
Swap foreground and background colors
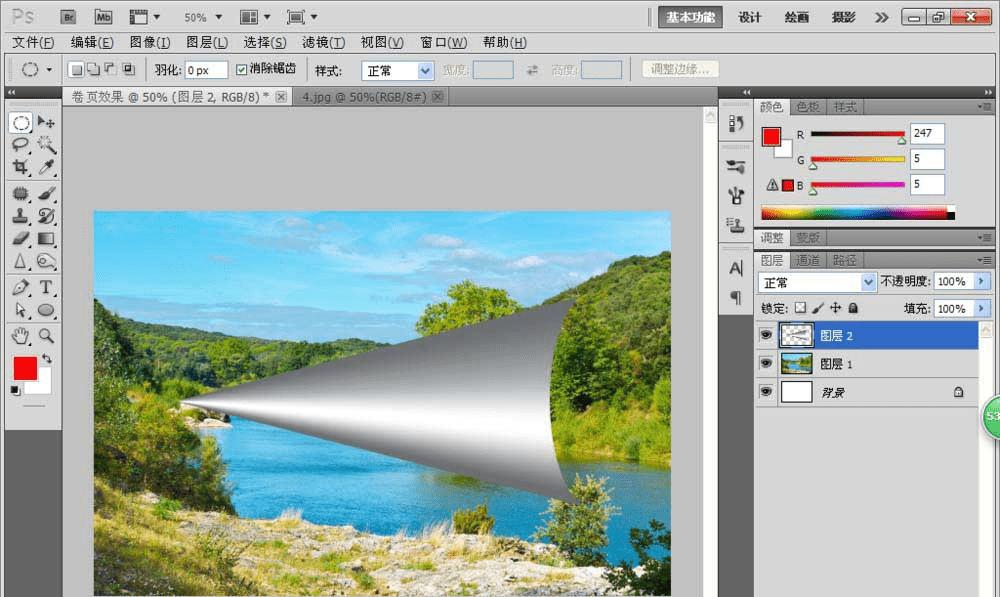[47, 358]
